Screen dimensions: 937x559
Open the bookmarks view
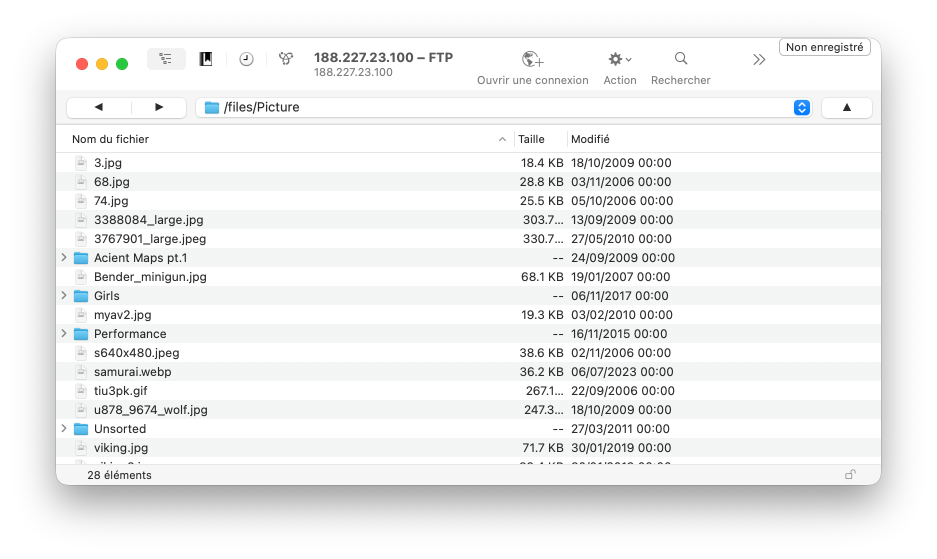206,59
